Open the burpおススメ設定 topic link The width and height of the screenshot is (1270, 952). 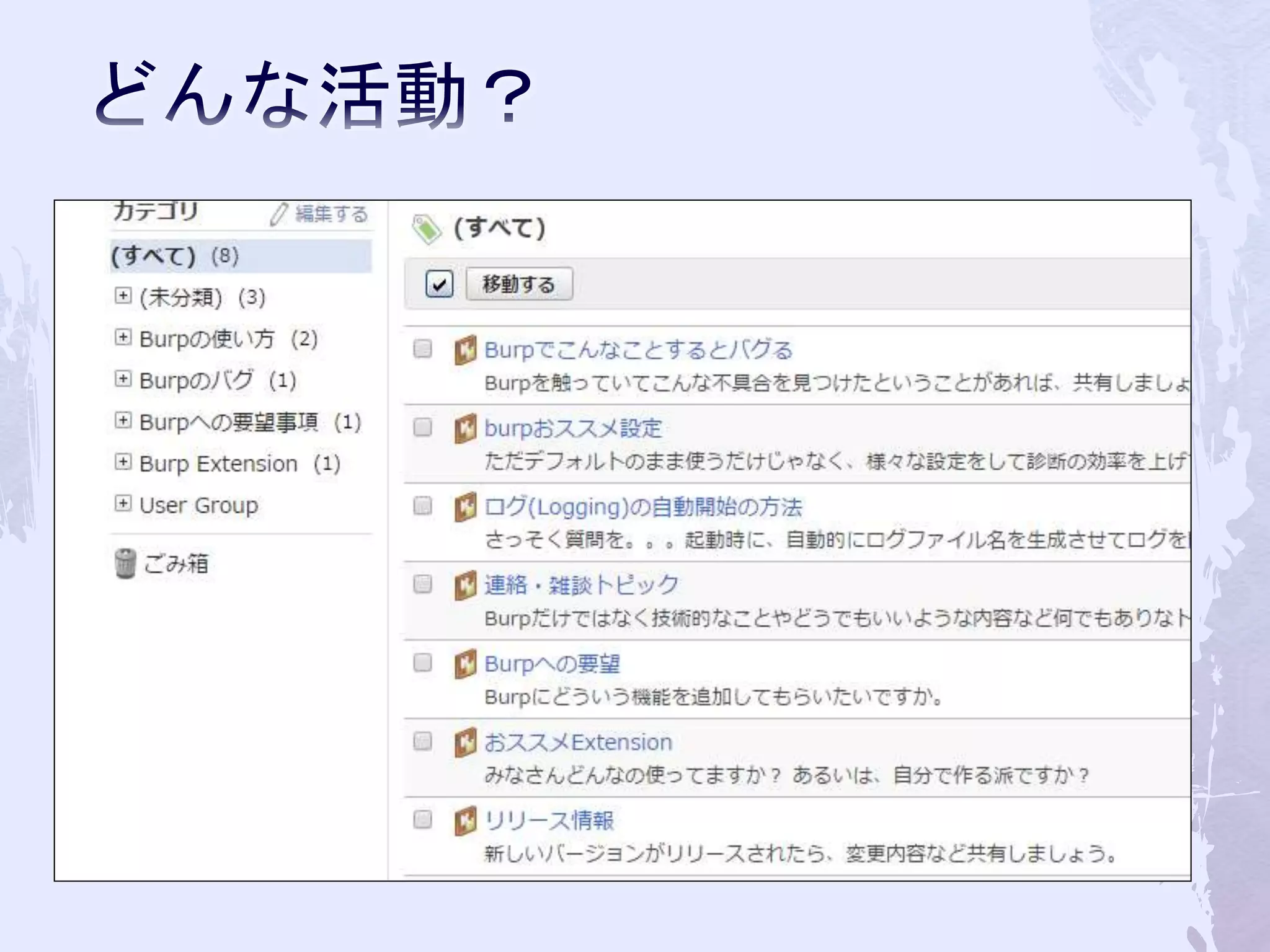[573, 428]
